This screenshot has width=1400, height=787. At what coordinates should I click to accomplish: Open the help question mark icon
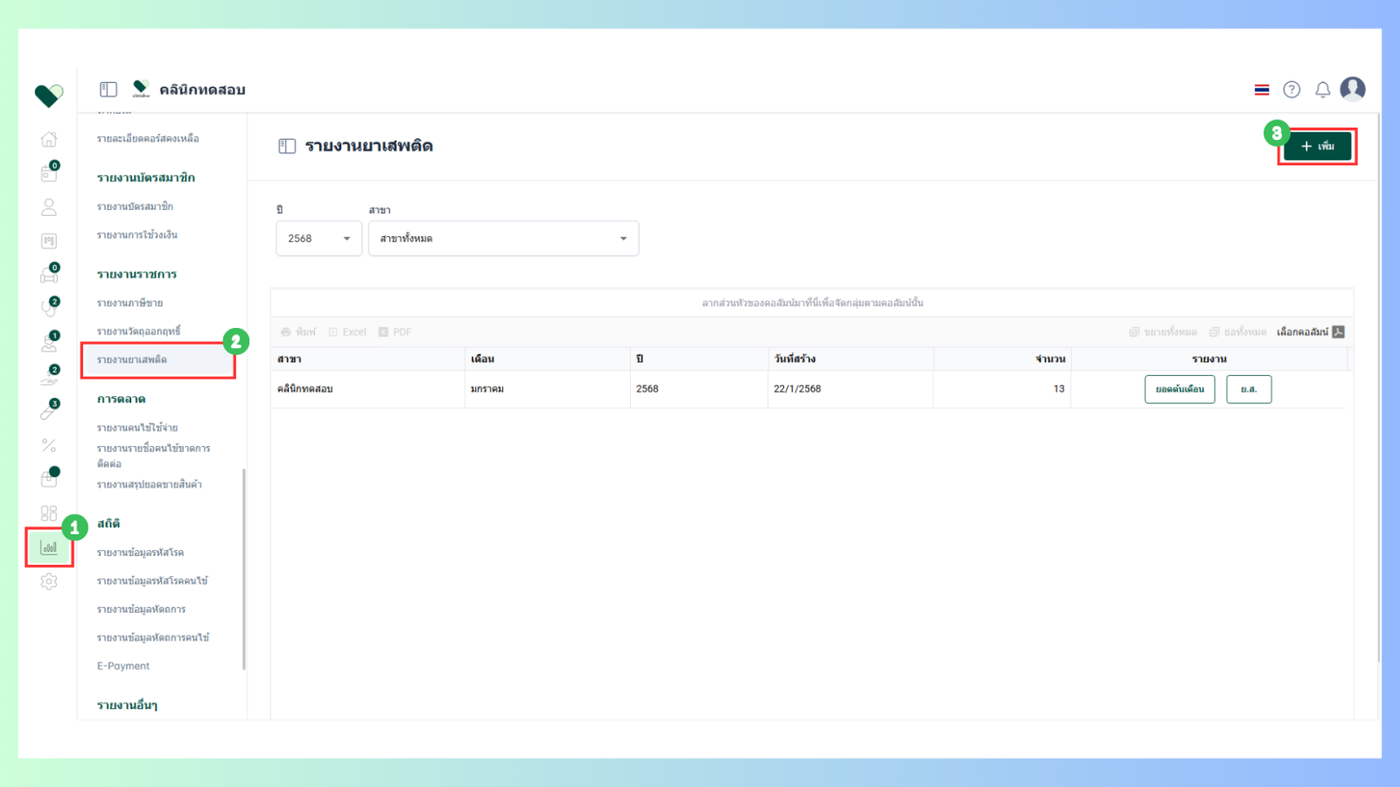pos(1292,90)
